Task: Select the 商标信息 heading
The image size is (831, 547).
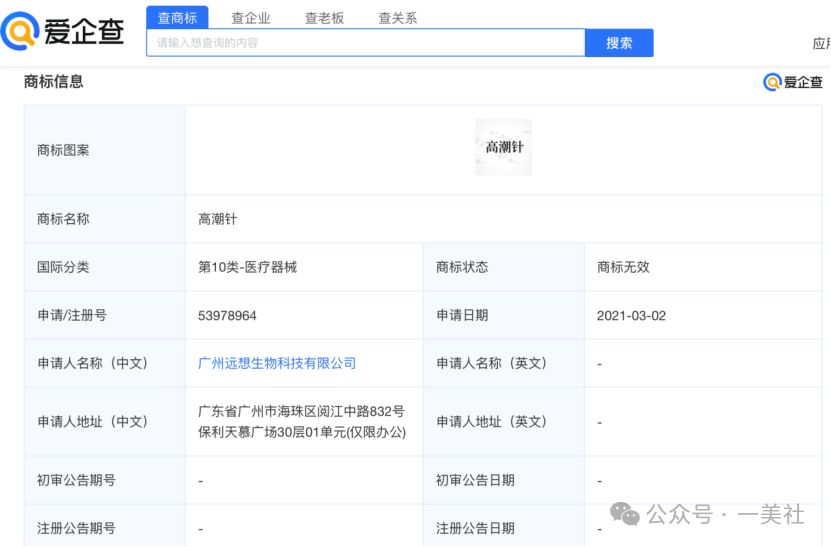Action: pos(54,82)
